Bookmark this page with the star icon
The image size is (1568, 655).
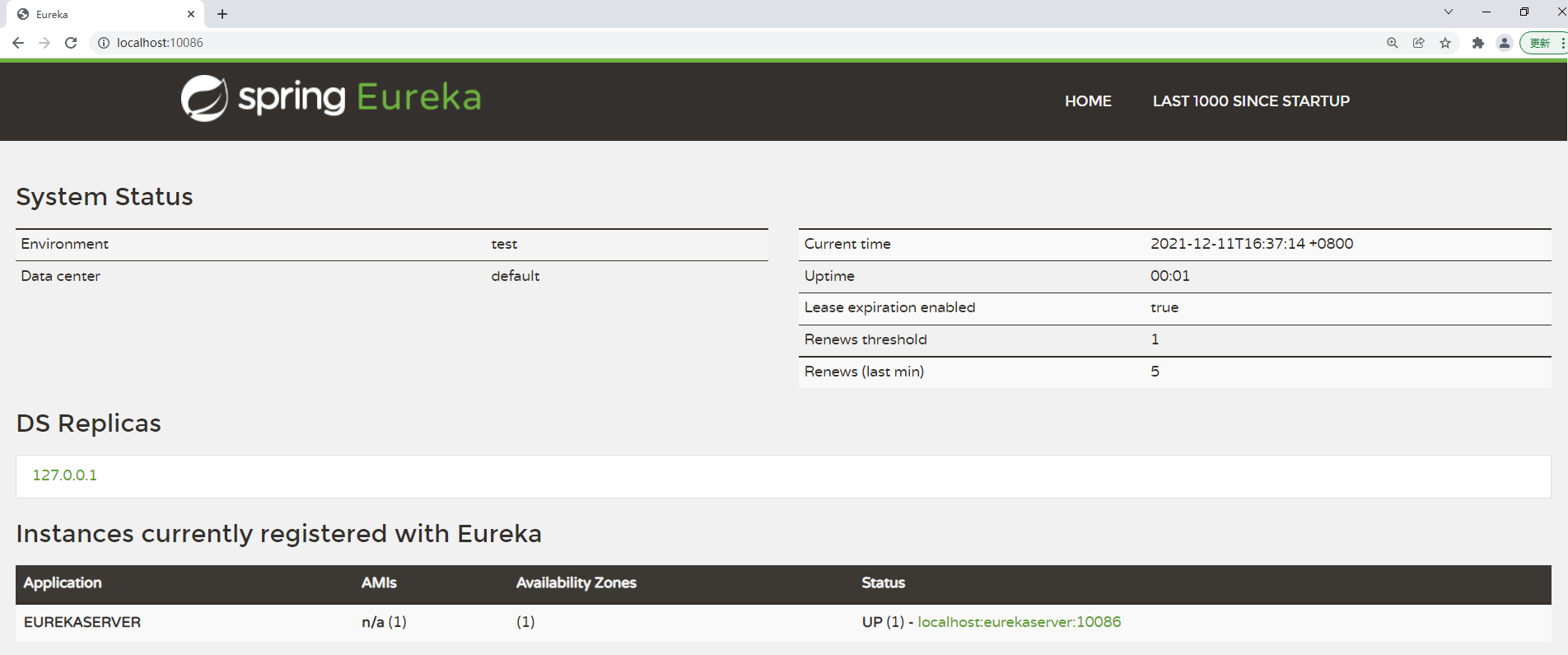coord(1445,43)
